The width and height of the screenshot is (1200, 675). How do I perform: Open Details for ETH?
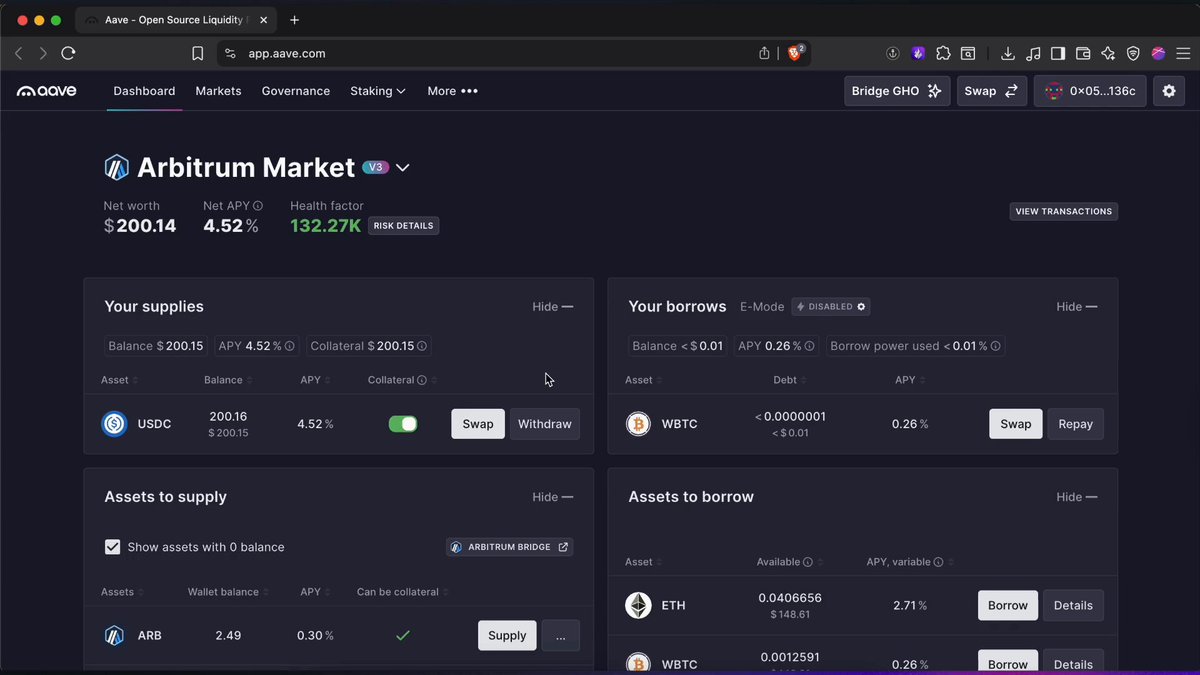point(1073,605)
